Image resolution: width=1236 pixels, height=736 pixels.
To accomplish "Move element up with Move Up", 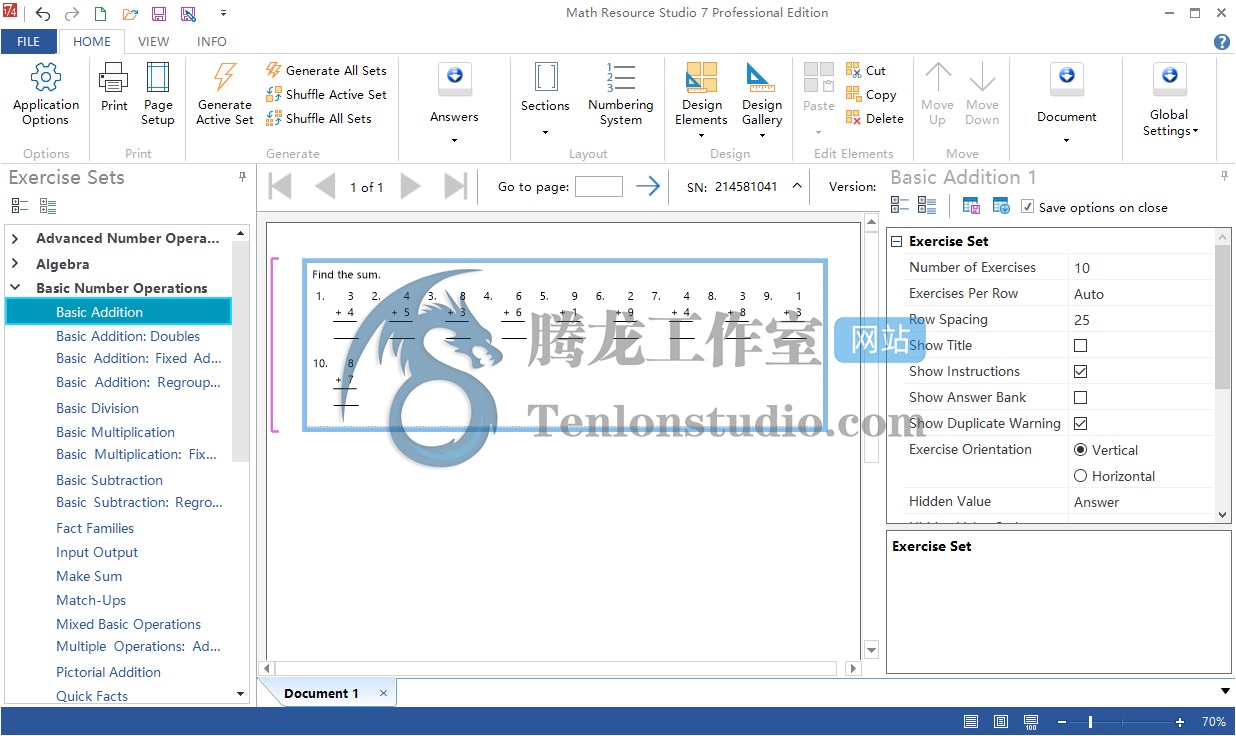I will (937, 94).
